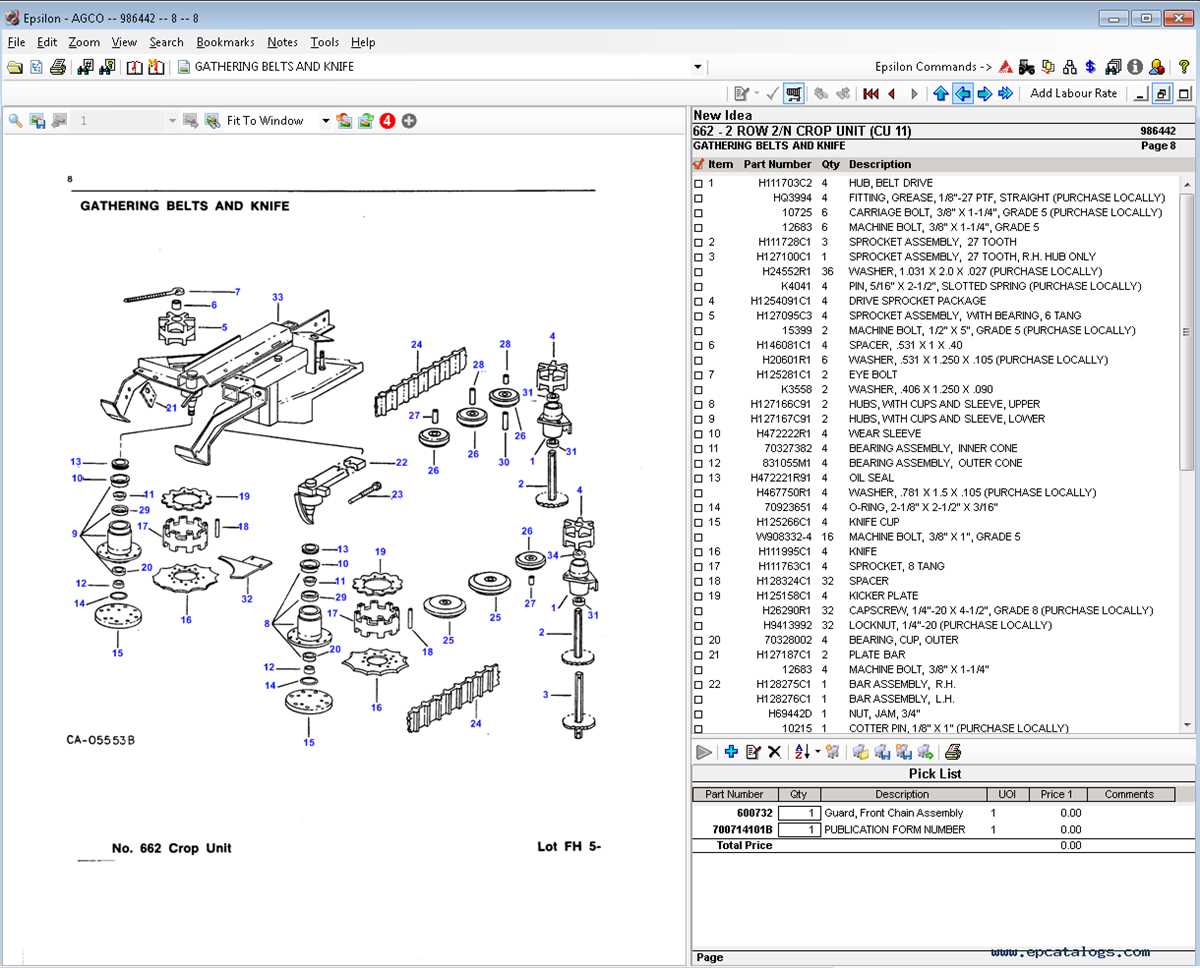Click the edit note icon in the pick list toolbar

coord(753,752)
